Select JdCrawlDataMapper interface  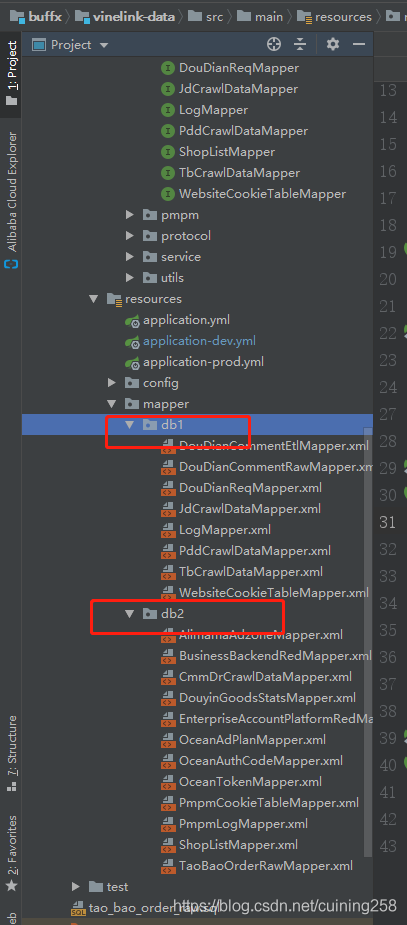click(x=238, y=89)
